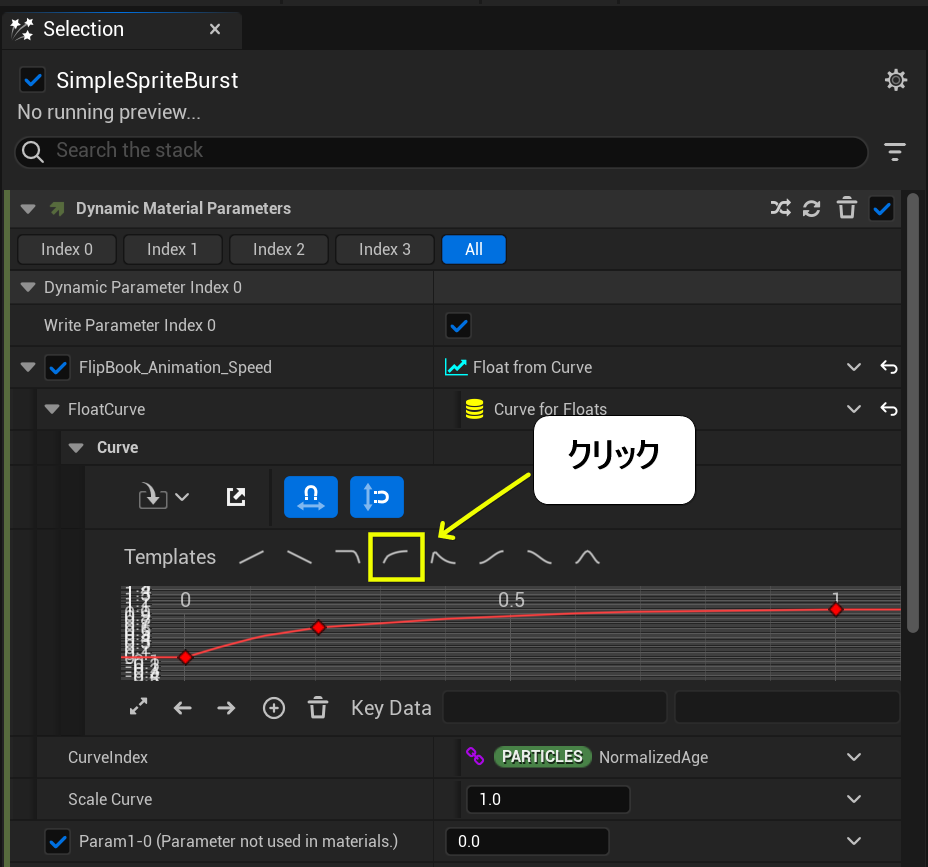Collapse the Dynamic Material Parameters section
Image resolution: width=928 pixels, height=867 pixels.
(28, 208)
